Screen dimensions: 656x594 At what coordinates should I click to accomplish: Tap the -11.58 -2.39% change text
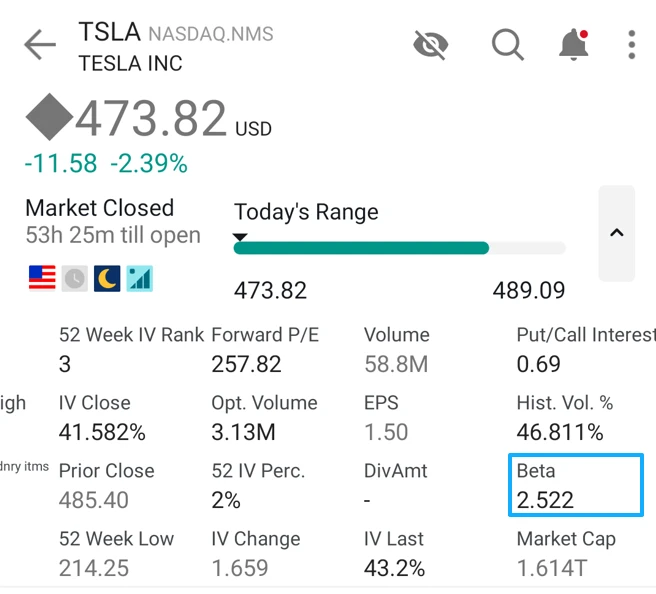point(106,163)
